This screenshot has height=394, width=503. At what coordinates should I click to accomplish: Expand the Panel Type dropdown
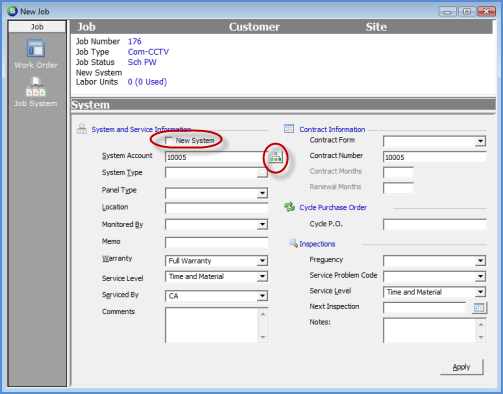[x=262, y=193]
